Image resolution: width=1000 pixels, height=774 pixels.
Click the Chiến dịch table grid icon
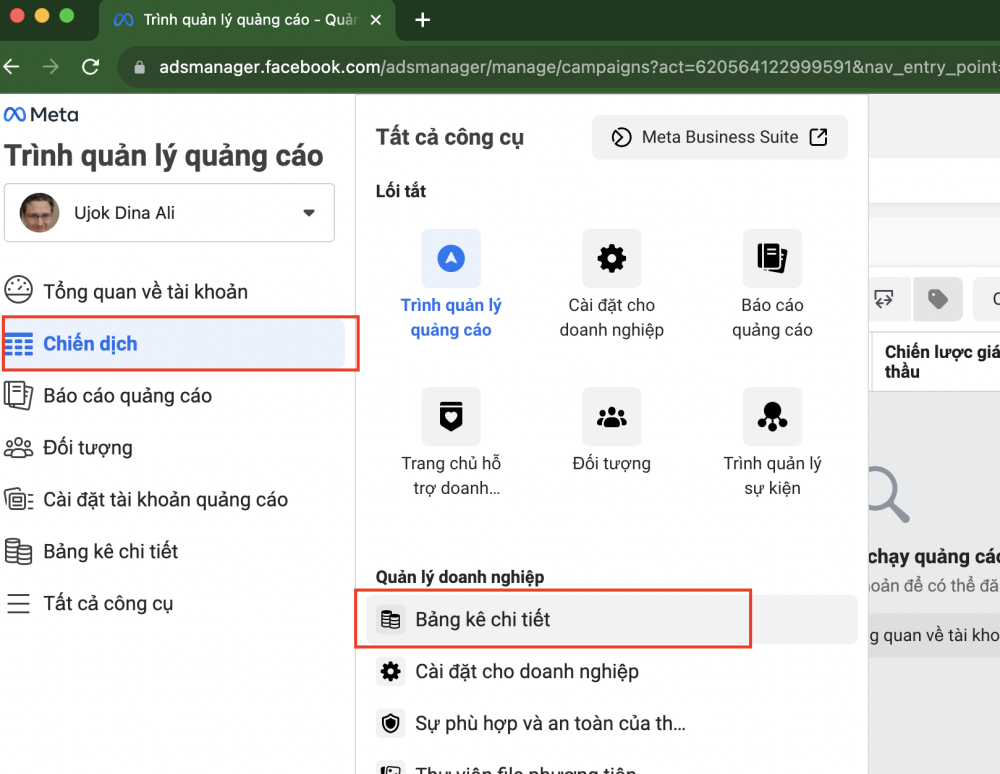[x=18, y=344]
